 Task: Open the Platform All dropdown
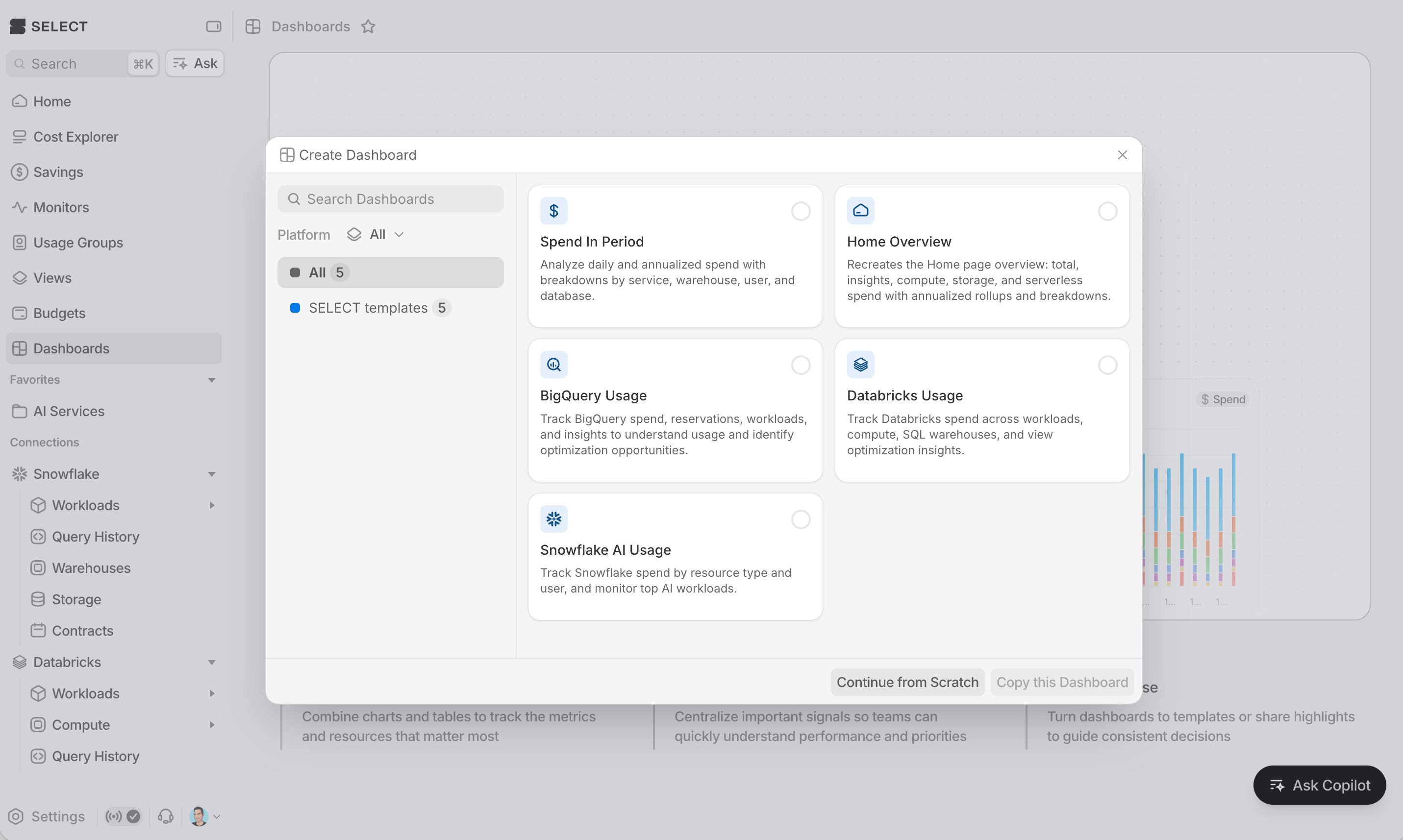(x=376, y=234)
